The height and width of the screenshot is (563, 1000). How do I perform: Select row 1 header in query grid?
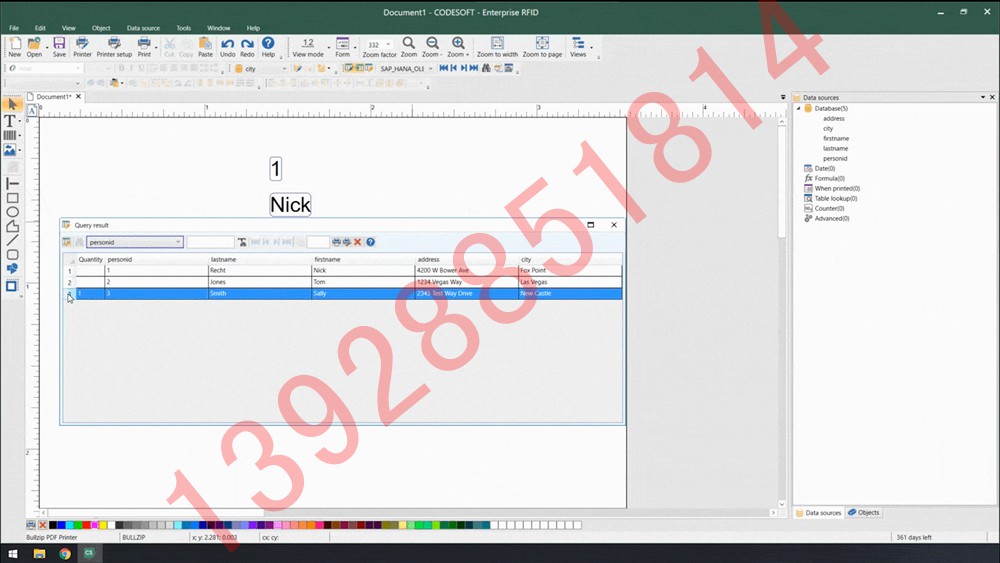(70, 271)
